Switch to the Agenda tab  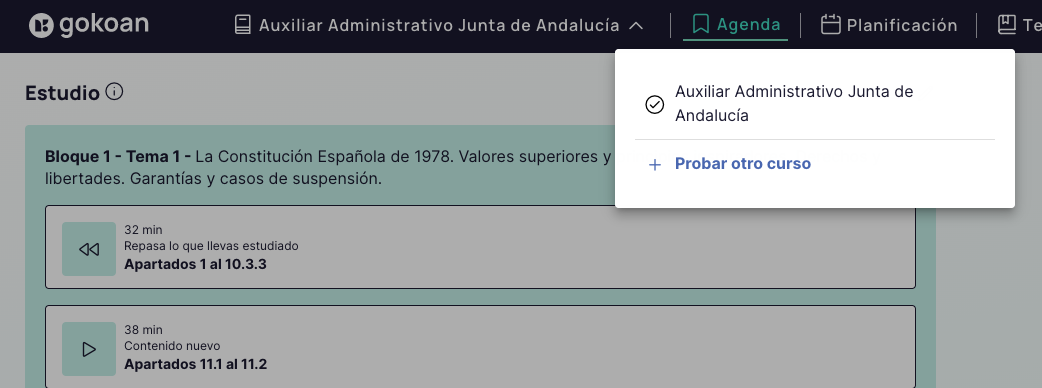point(736,25)
